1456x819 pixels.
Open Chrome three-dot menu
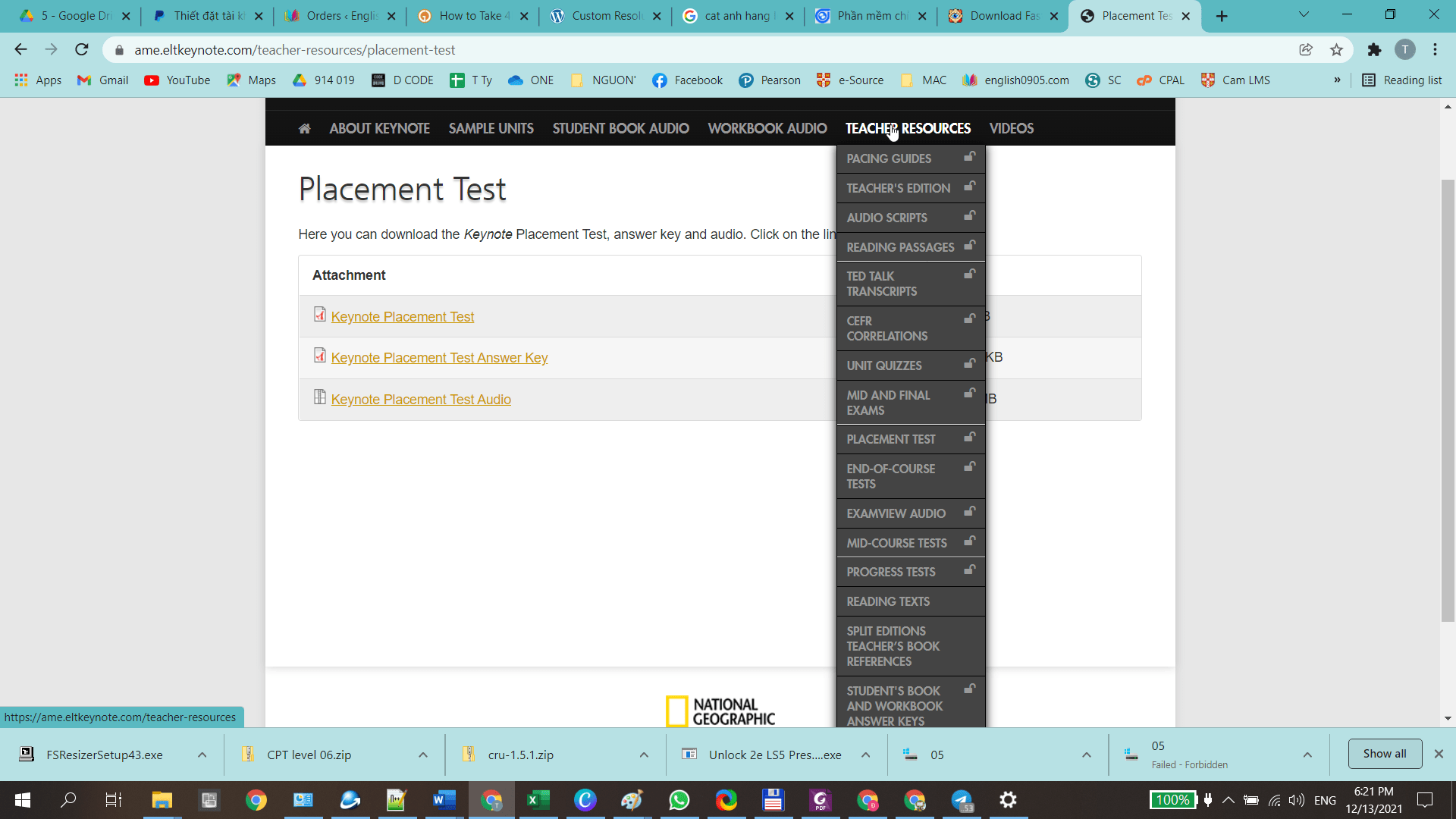pyautogui.click(x=1435, y=50)
